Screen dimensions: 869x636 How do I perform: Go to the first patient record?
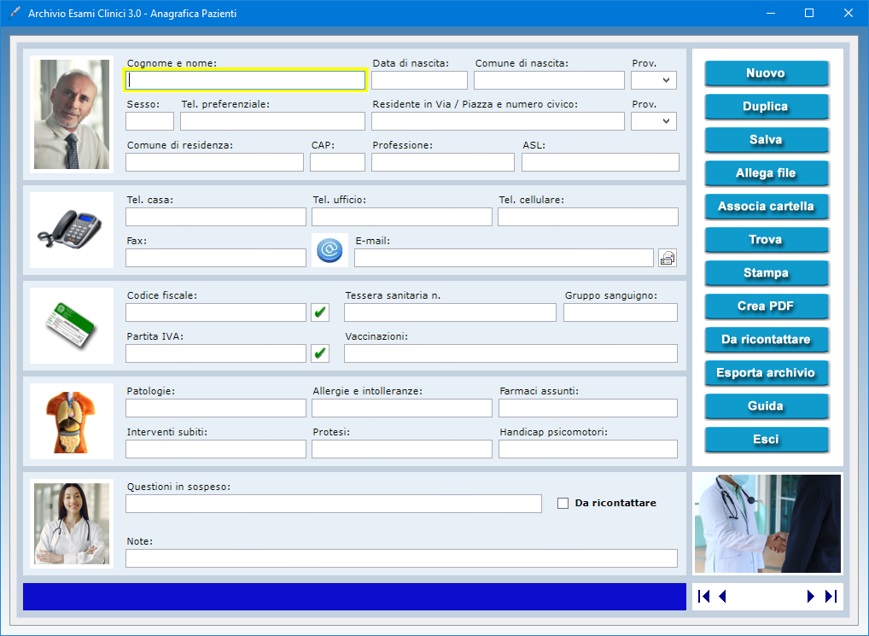click(704, 596)
